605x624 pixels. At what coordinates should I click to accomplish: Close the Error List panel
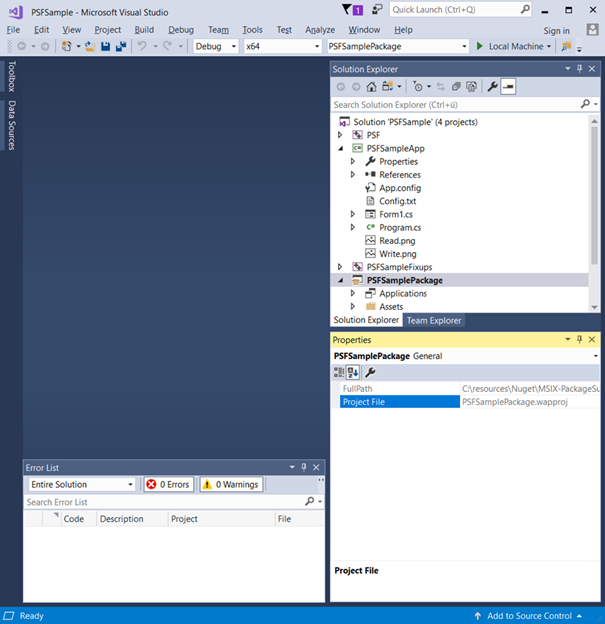coord(316,467)
